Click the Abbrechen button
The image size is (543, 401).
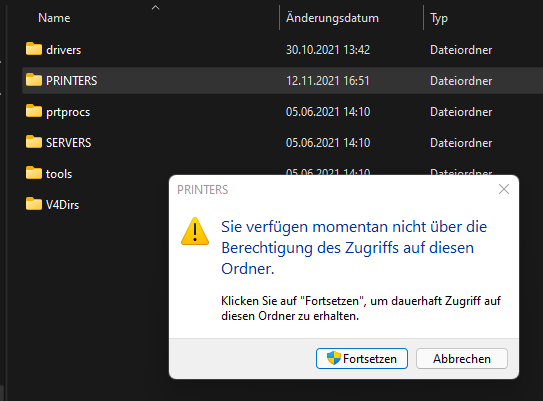[x=462, y=358]
